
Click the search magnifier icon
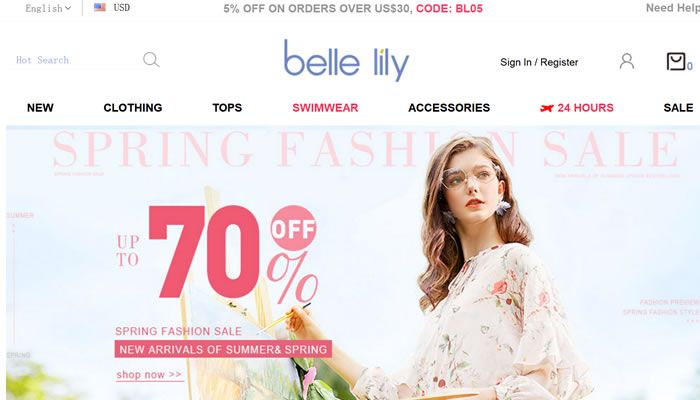[151, 59]
